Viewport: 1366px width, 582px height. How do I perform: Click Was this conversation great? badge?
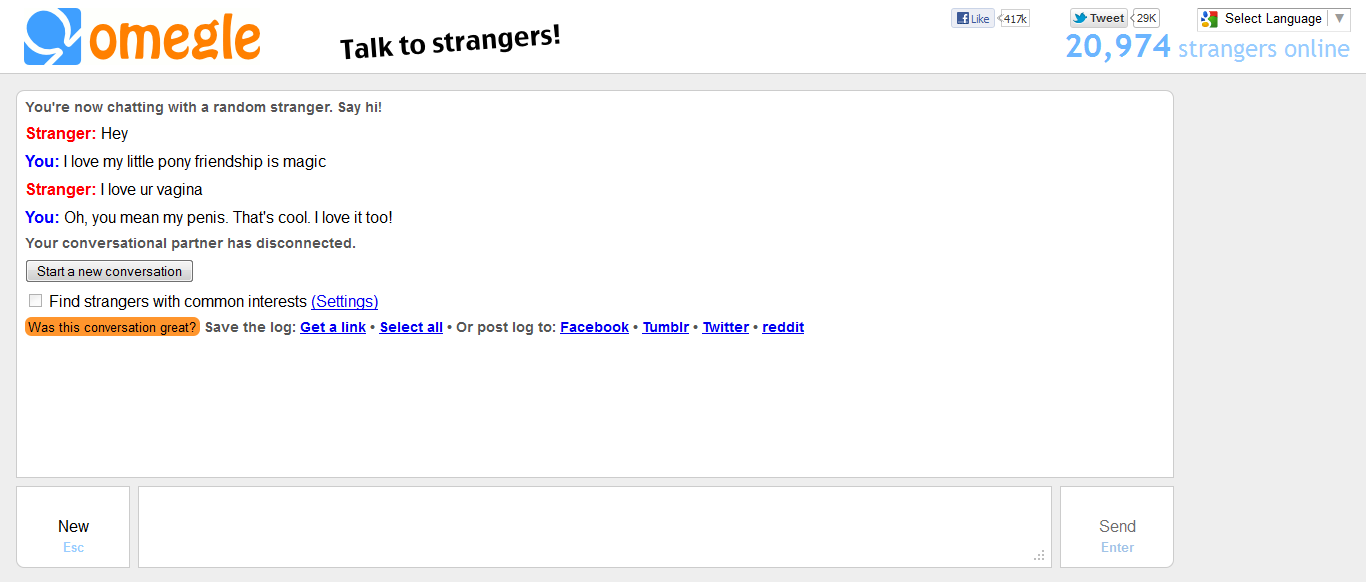coord(113,327)
